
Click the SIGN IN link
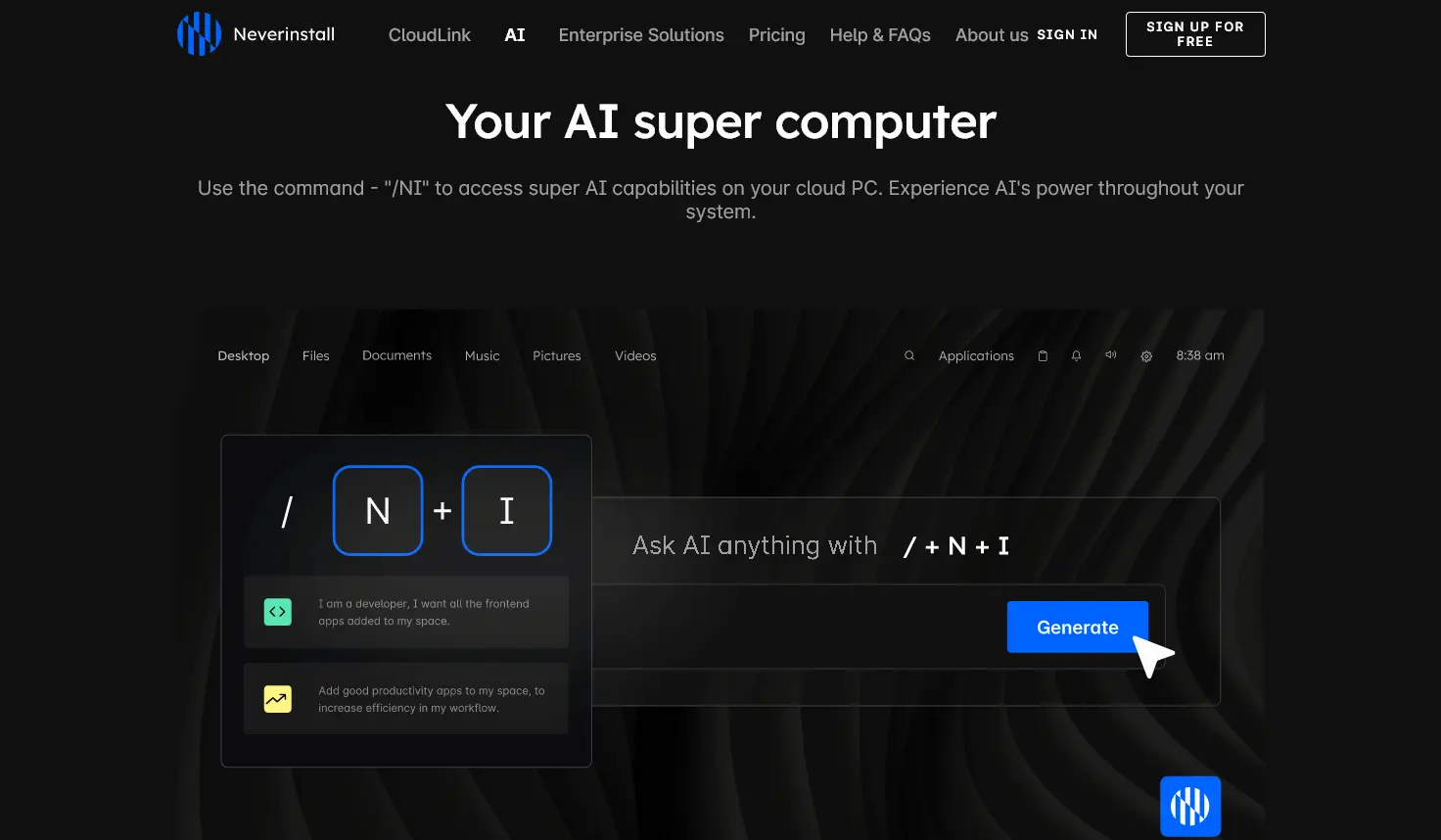click(x=1067, y=34)
